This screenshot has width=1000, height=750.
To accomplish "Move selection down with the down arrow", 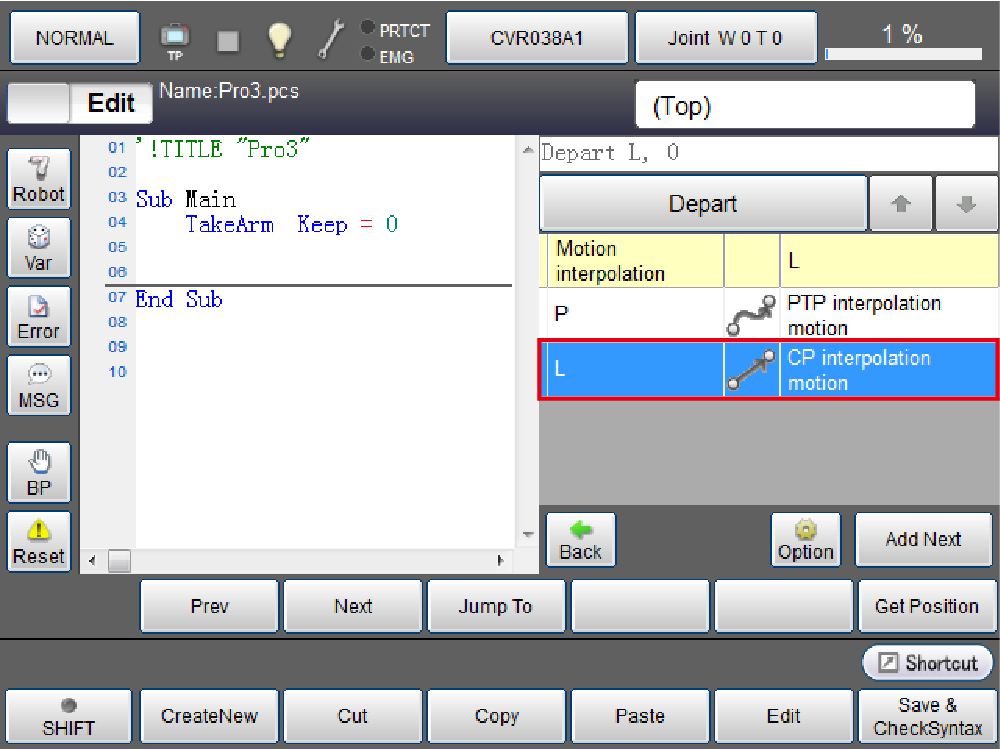I will 966,204.
